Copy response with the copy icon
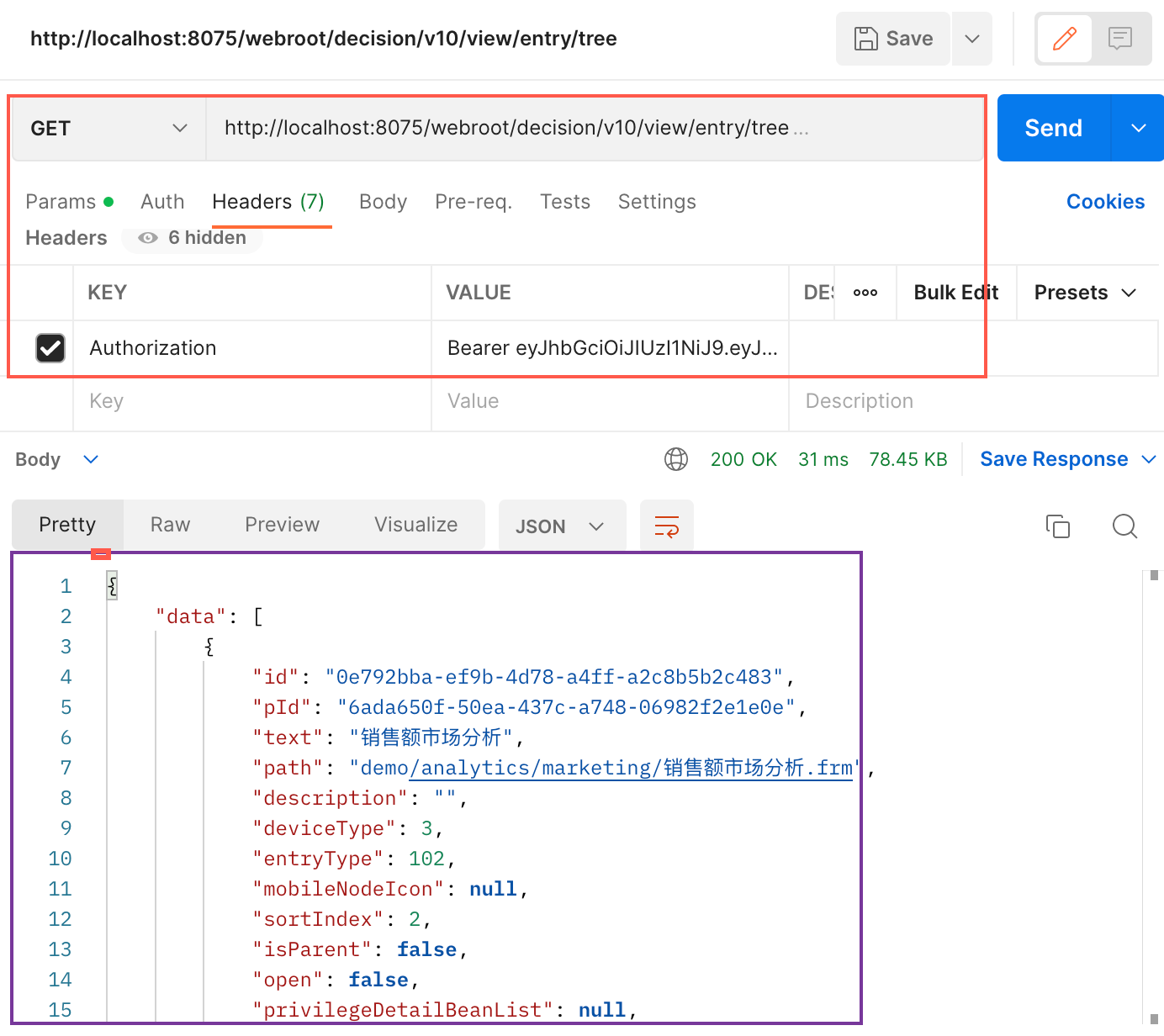The width and height of the screenshot is (1164, 1036). click(1057, 526)
